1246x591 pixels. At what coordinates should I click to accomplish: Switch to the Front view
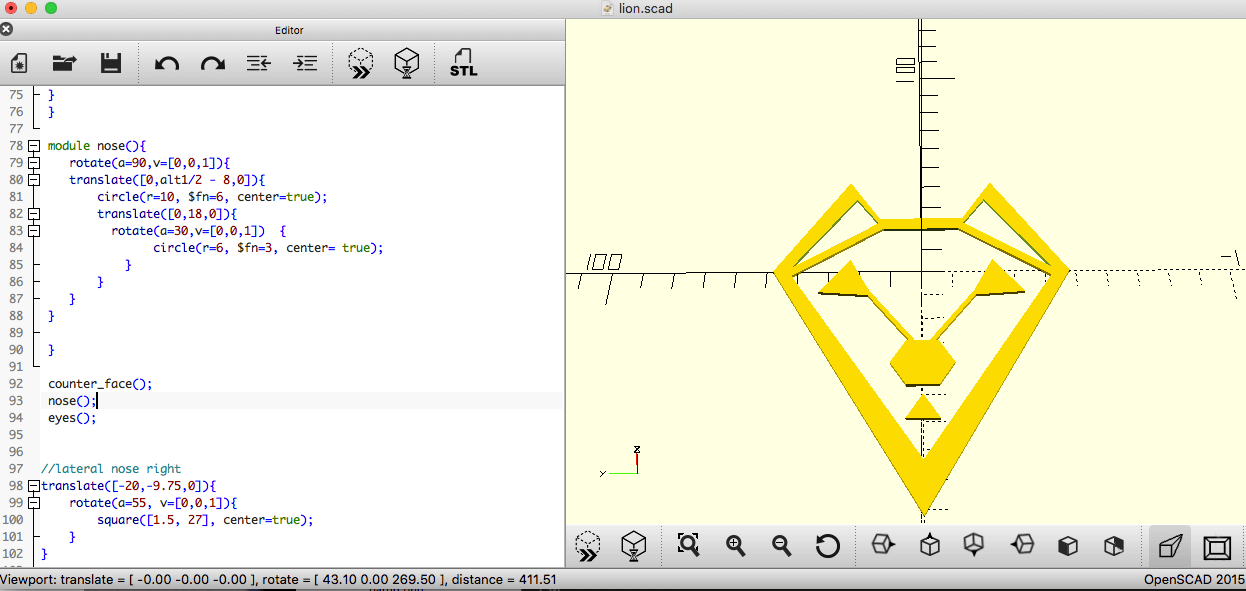(x=1068, y=546)
